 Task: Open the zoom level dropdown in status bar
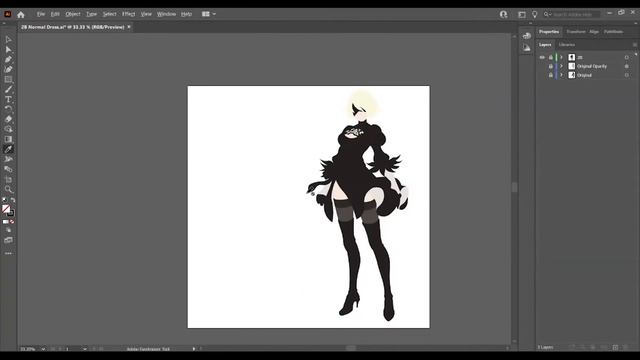coord(43,349)
